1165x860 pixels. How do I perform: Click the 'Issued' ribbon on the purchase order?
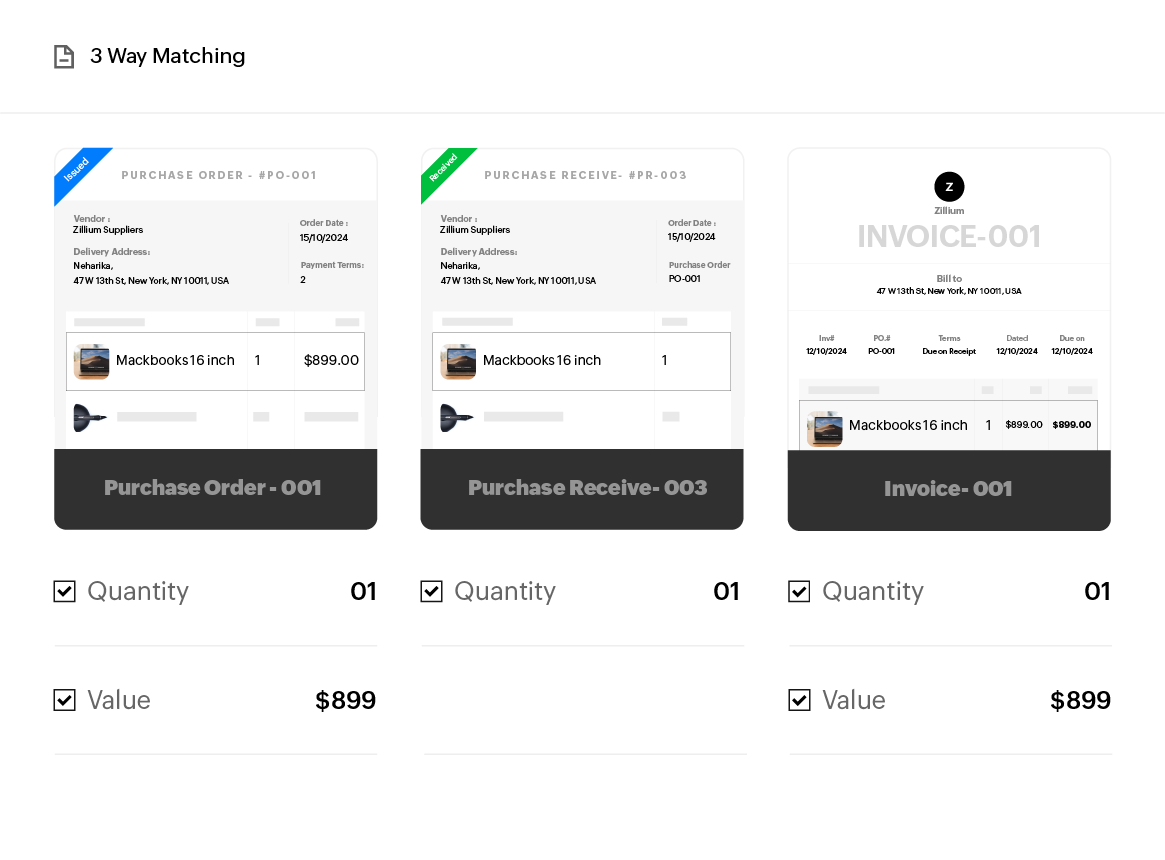[77, 172]
